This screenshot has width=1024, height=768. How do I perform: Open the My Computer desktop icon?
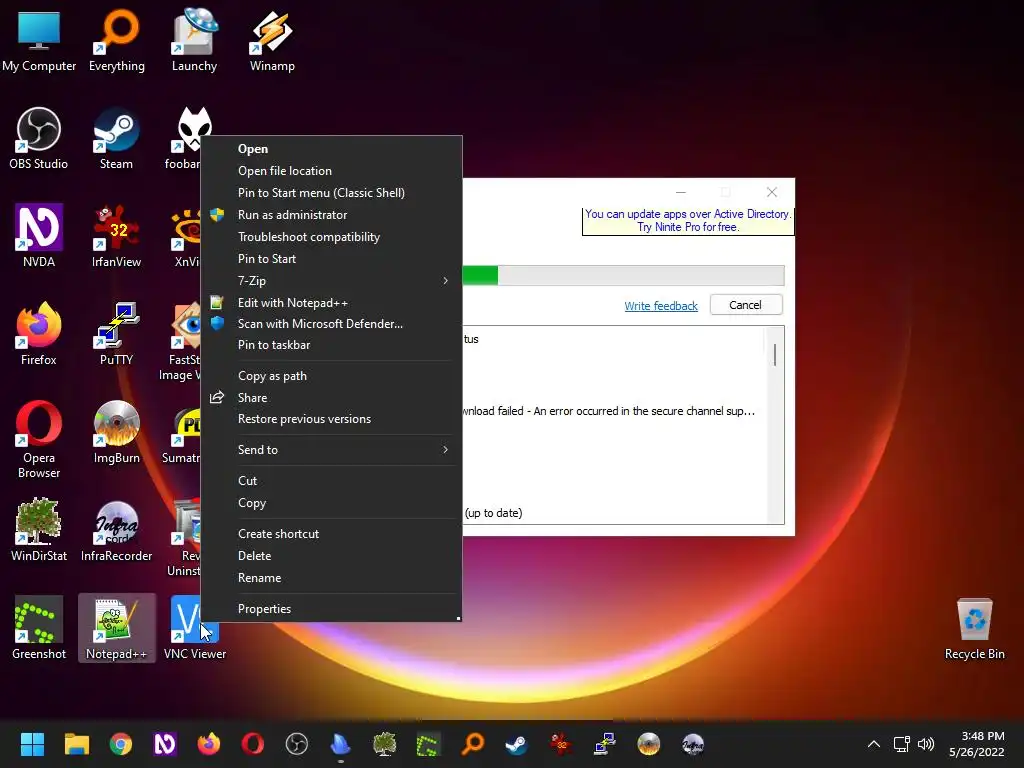(x=39, y=39)
